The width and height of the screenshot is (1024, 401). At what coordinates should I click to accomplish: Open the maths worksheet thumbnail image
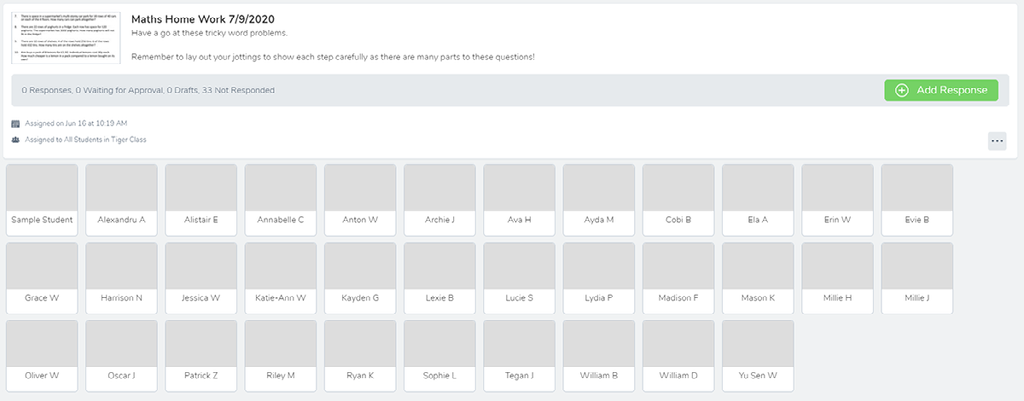67,37
